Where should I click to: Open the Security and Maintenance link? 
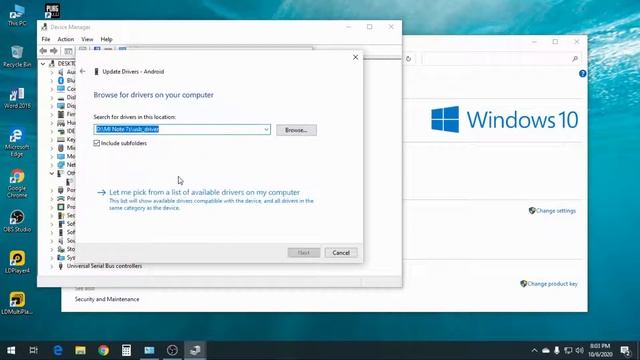[x=107, y=299]
